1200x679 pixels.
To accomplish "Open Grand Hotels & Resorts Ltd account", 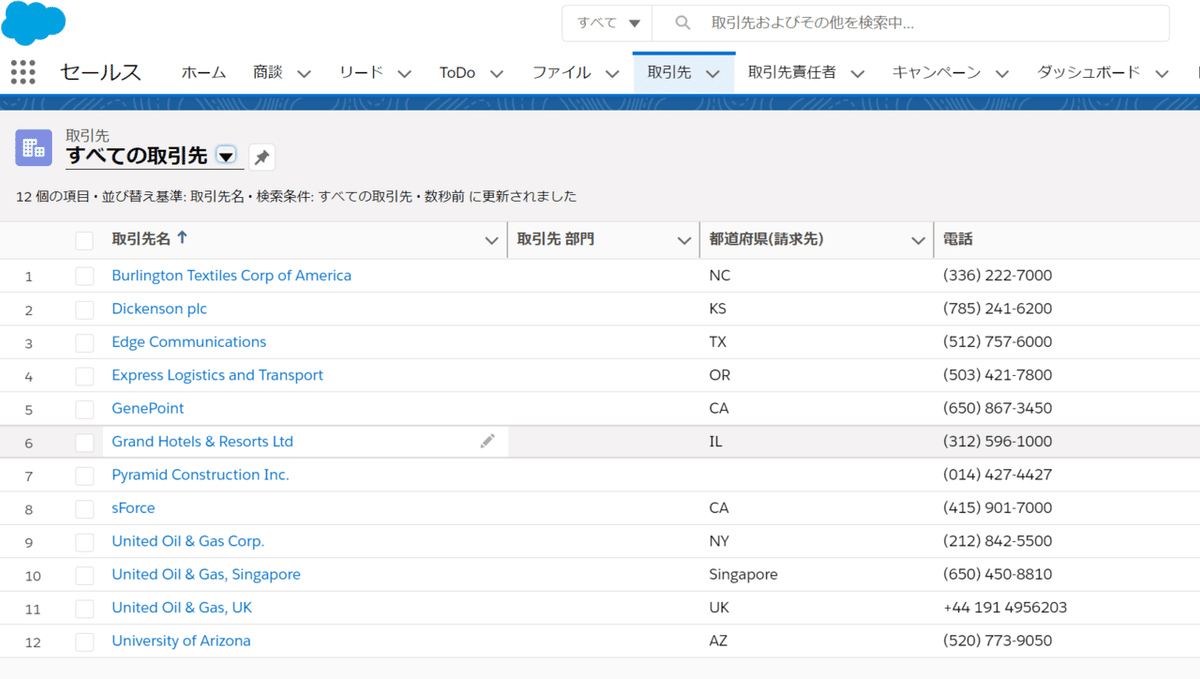I will 203,441.
